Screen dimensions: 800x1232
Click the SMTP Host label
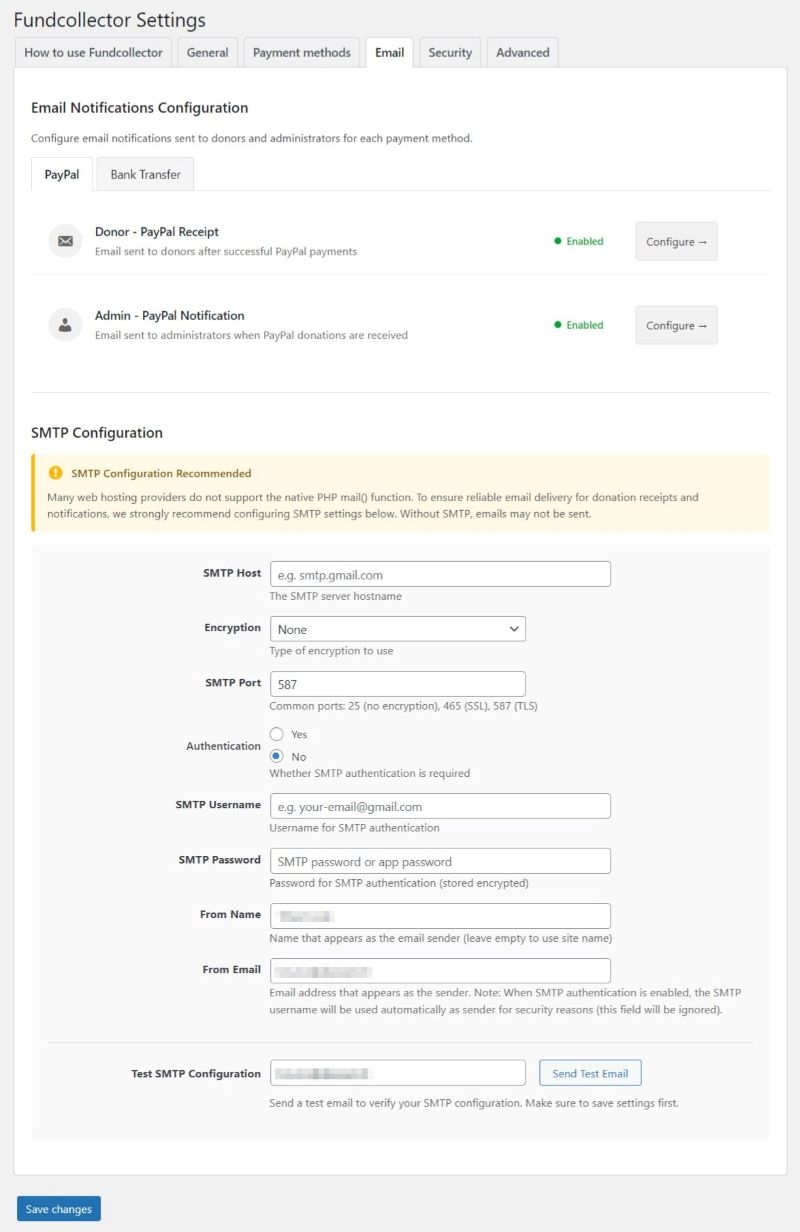coord(232,573)
